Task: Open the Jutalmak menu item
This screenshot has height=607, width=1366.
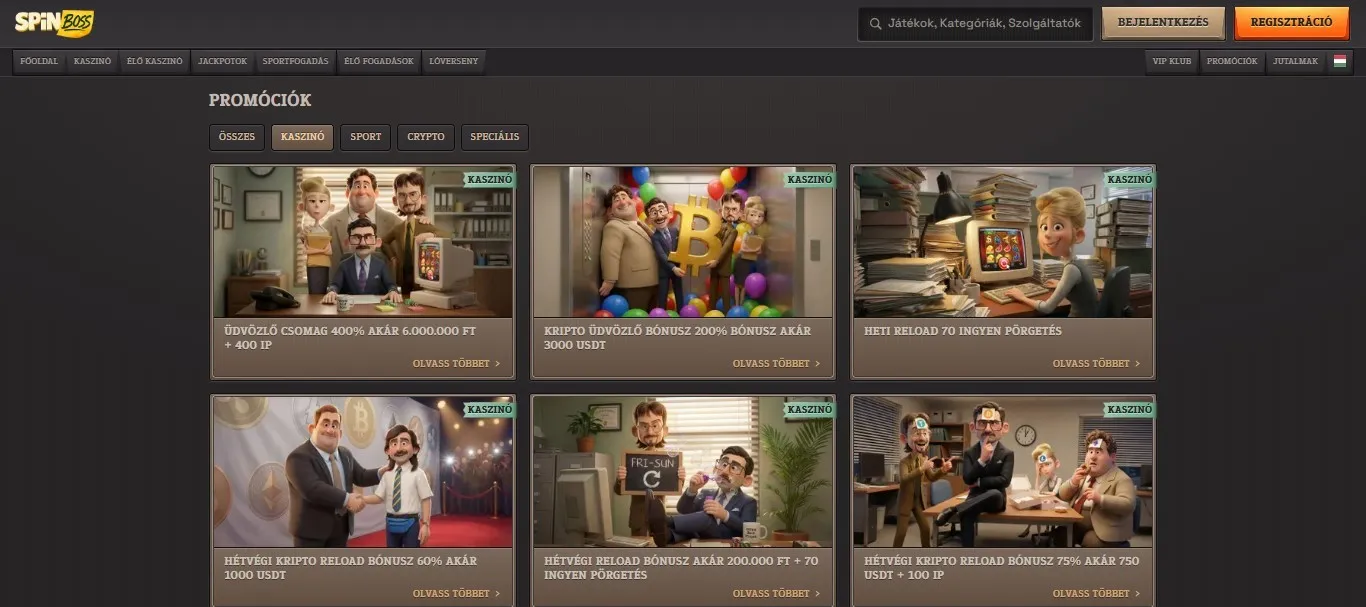Action: click(x=1295, y=61)
